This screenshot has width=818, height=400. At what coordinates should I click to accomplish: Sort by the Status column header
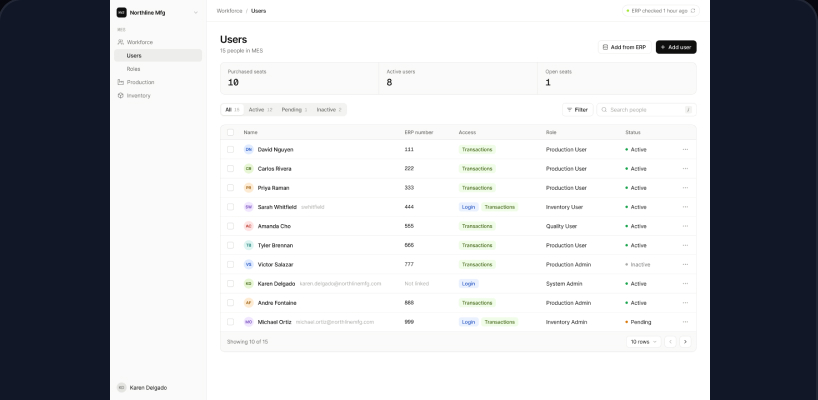tap(633, 132)
